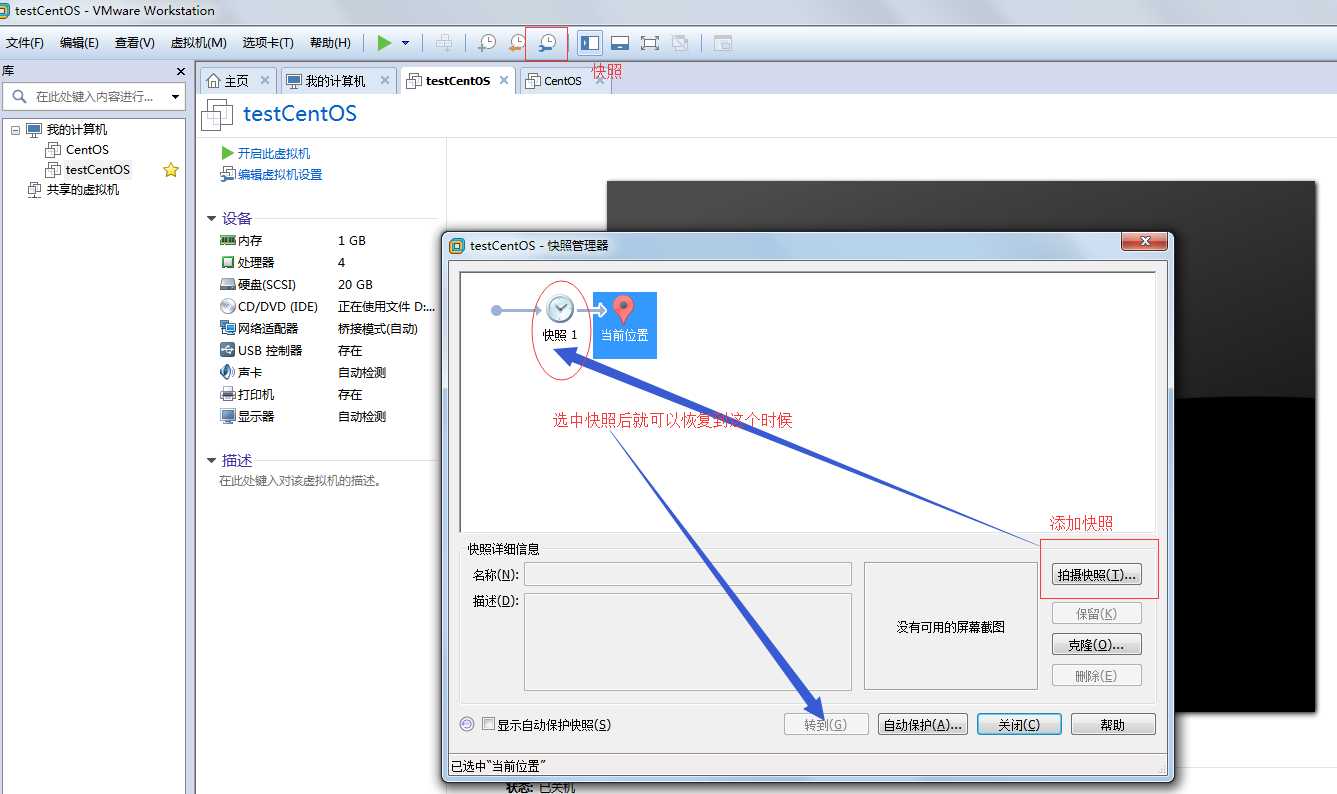
Task: Select testCentOS in the library tree
Action: (x=98, y=170)
